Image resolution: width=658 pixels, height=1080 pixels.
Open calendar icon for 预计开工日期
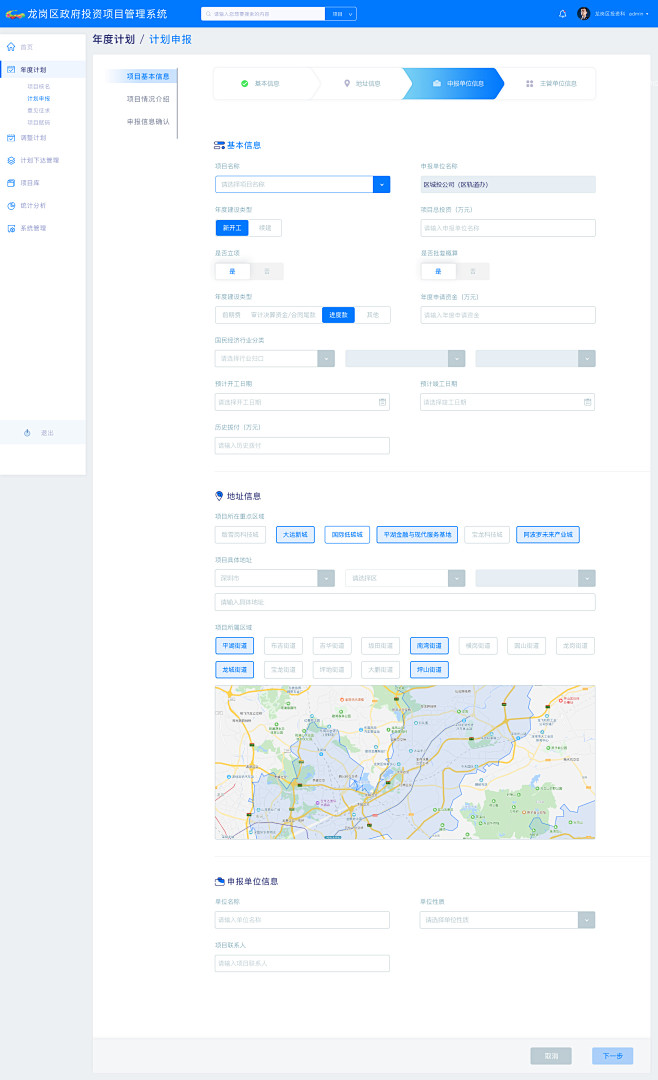tap(382, 402)
